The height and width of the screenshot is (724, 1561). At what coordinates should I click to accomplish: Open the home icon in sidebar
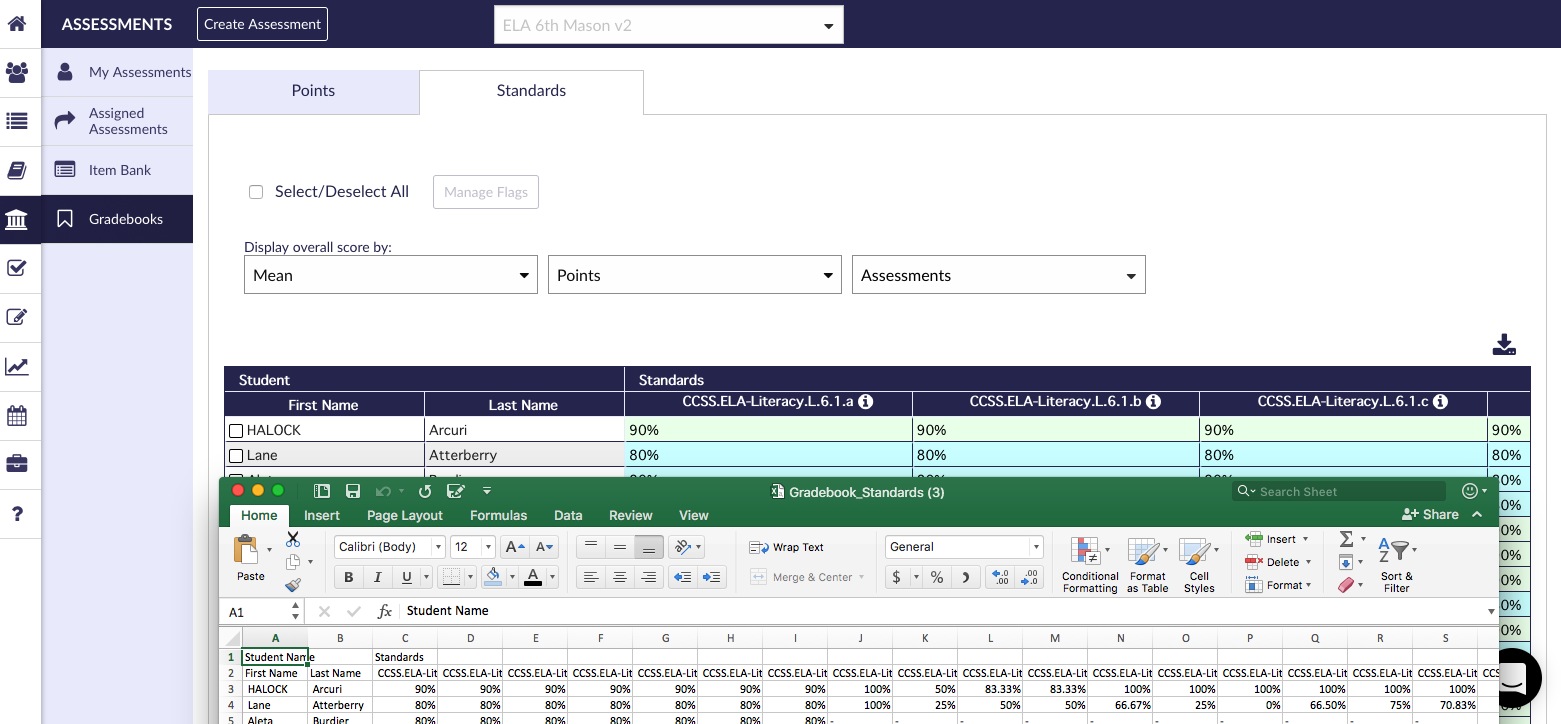click(17, 23)
